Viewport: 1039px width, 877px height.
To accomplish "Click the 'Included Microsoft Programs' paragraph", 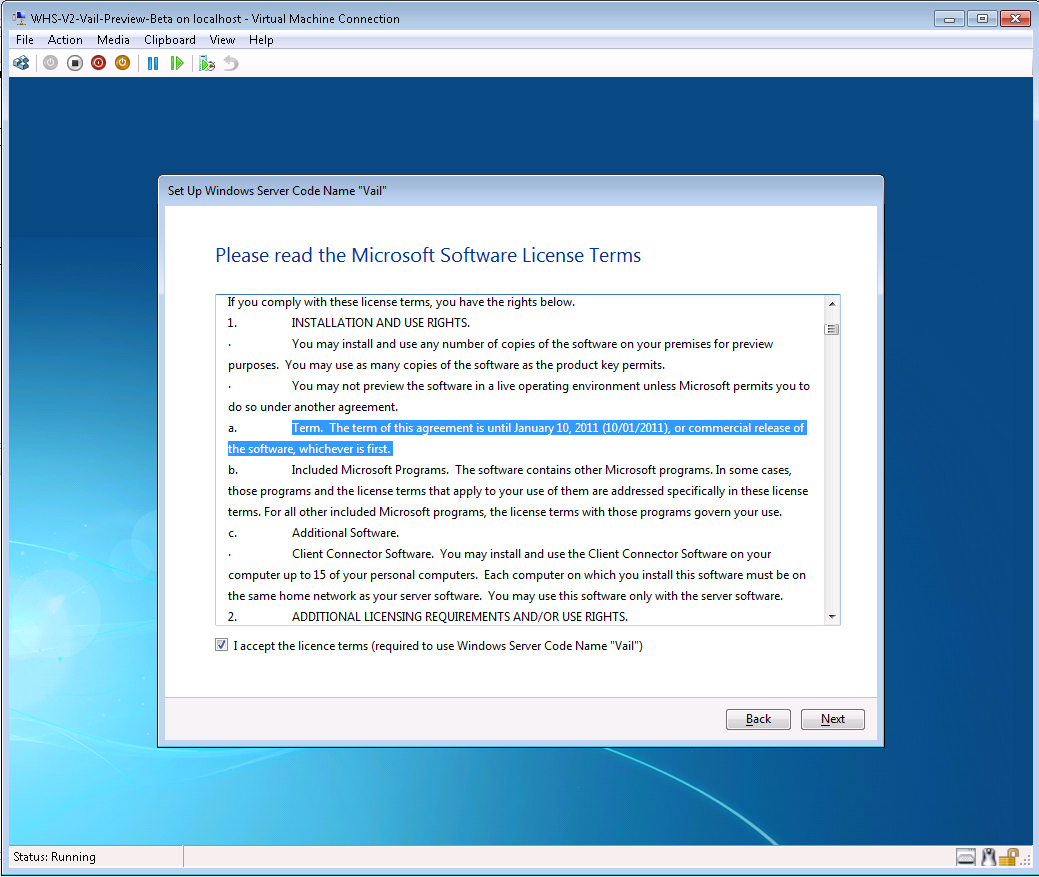I will [518, 491].
